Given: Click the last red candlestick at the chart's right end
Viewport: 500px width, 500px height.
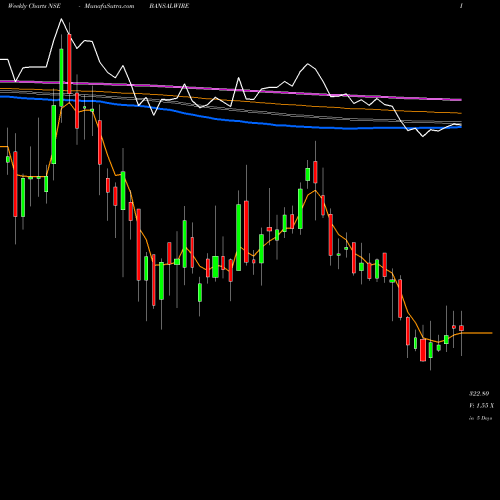Looking at the screenshot, I should click(x=461, y=328).
